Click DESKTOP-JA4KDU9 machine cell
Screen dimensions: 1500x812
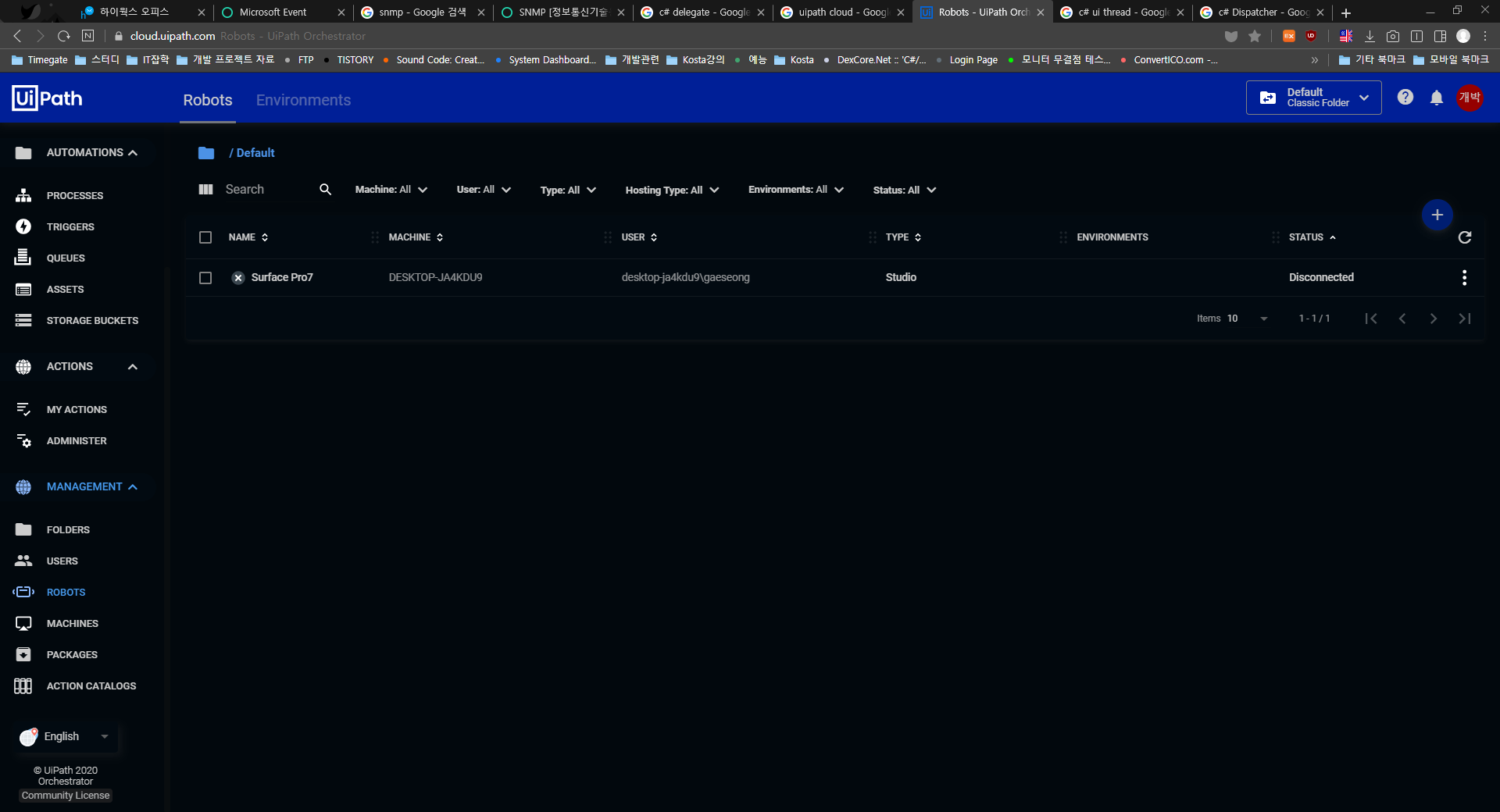pyautogui.click(x=435, y=277)
